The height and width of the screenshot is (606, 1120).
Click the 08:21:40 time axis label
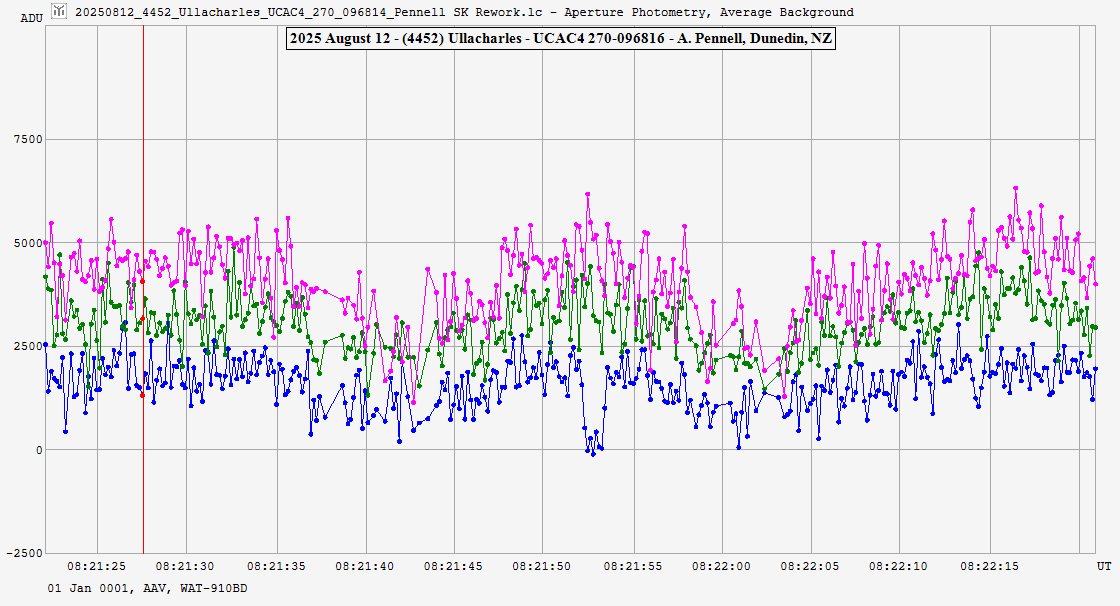[x=365, y=566]
